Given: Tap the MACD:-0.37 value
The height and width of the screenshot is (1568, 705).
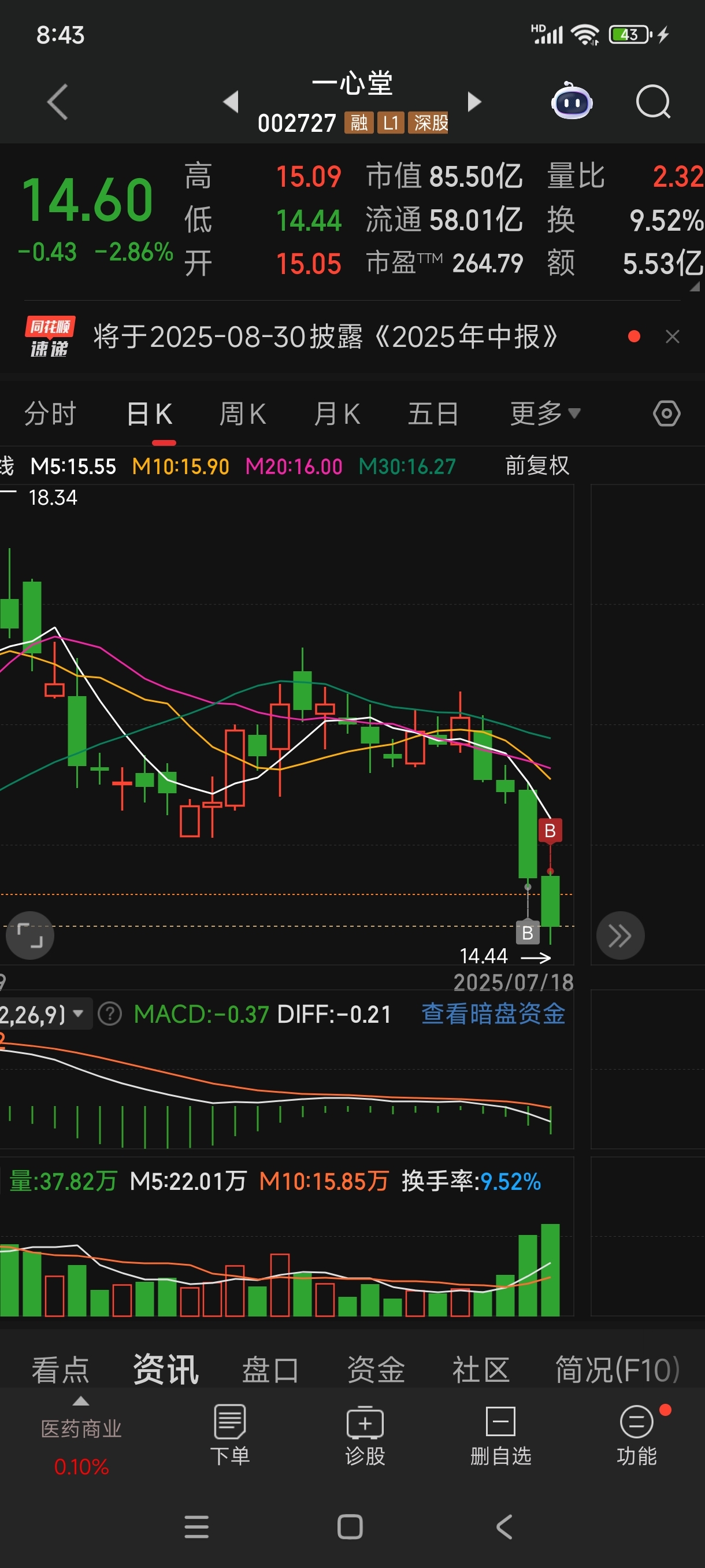Looking at the screenshot, I should click(201, 1014).
